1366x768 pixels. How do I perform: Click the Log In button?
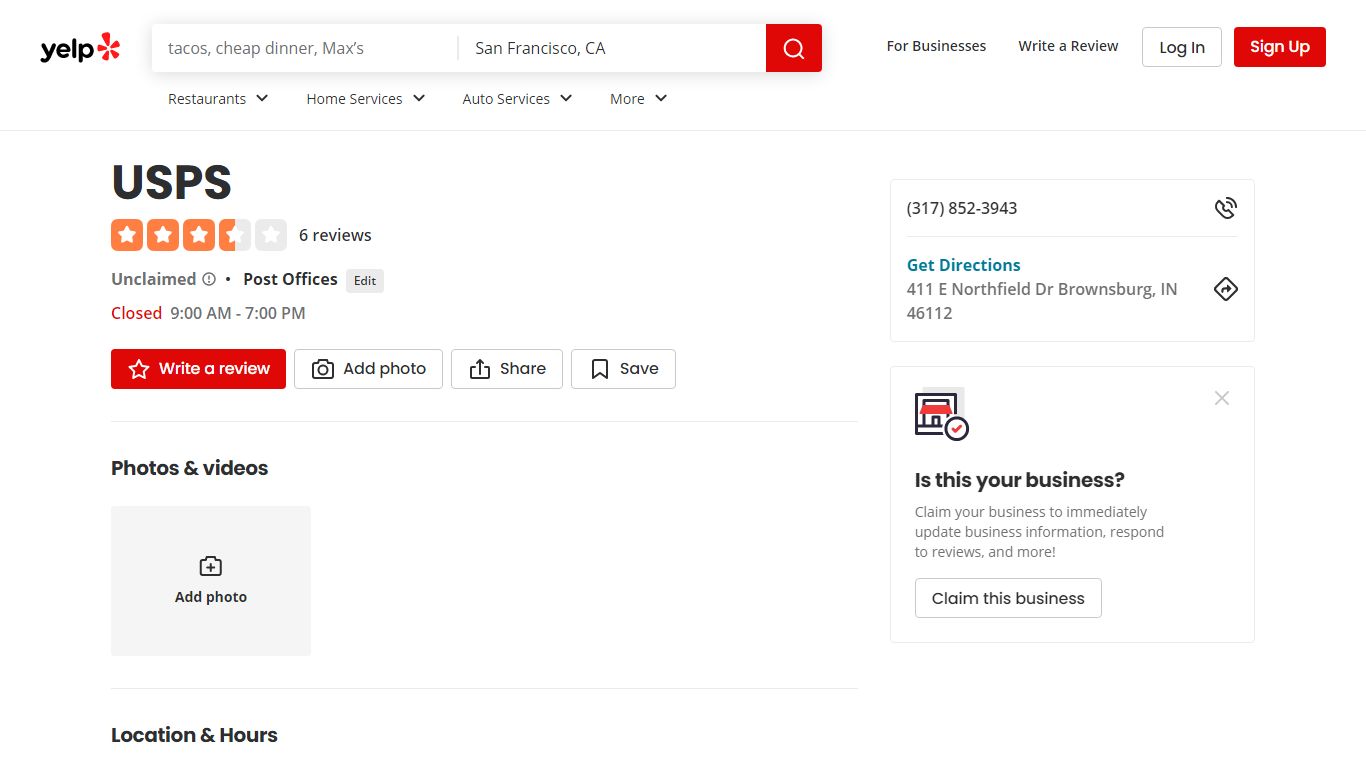click(1182, 47)
